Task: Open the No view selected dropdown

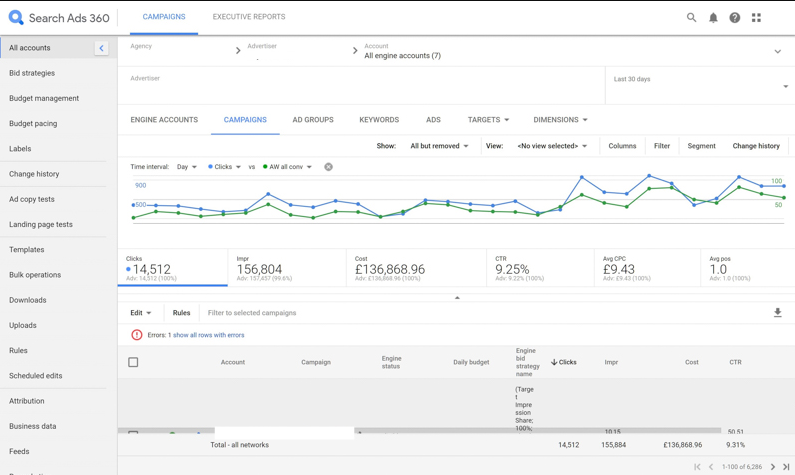Action: click(552, 146)
